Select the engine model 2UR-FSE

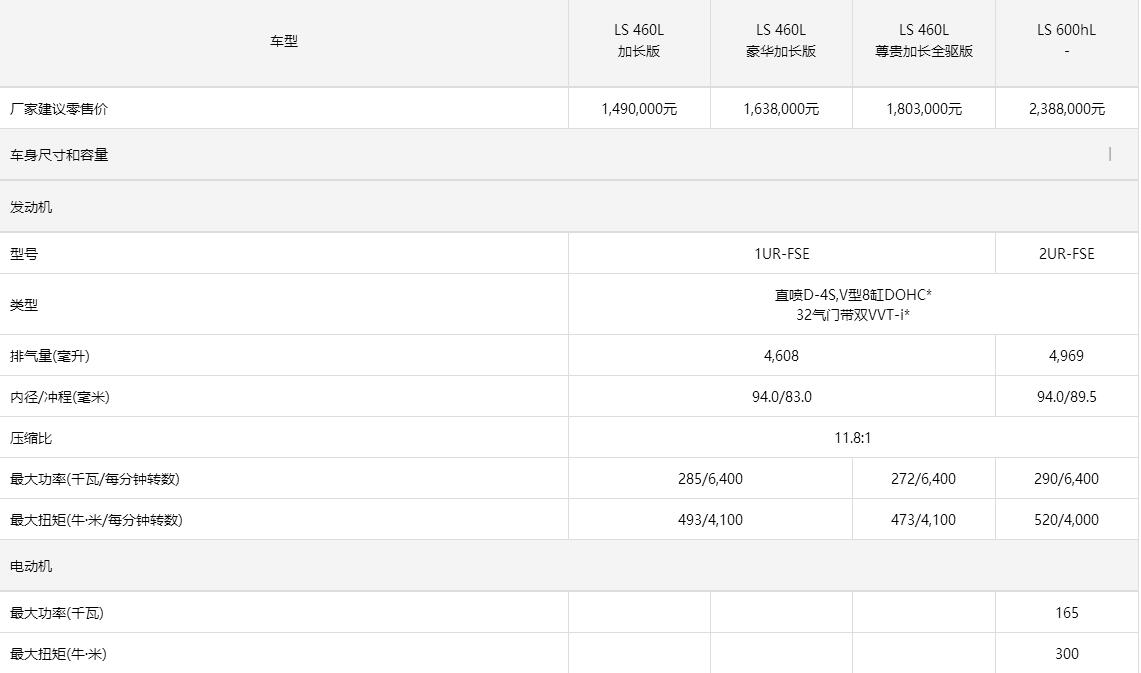(x=1066, y=254)
